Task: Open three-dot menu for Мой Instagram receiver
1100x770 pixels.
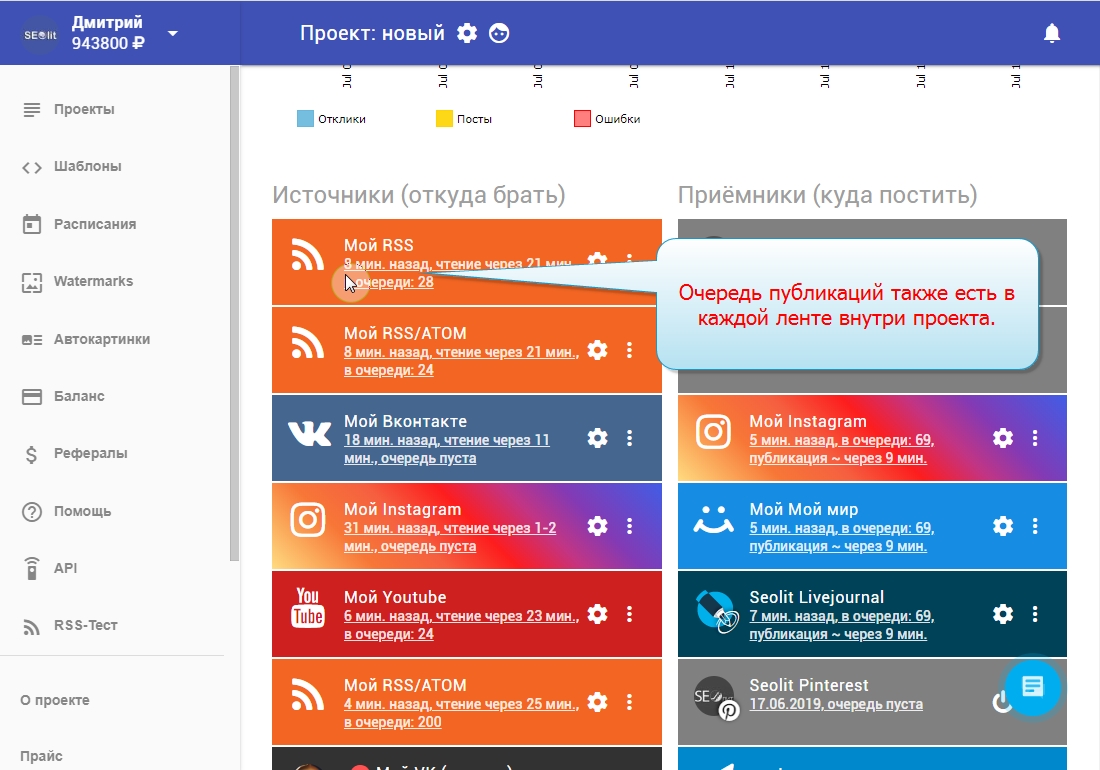Action: (1035, 438)
